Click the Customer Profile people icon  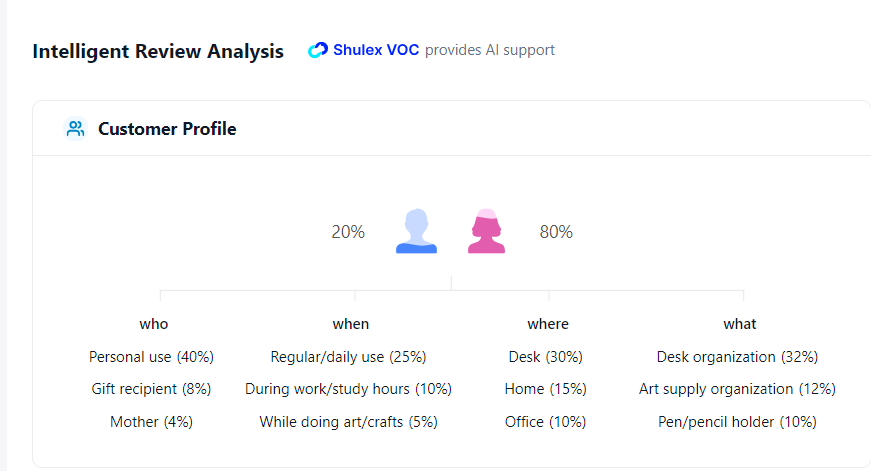pos(76,129)
